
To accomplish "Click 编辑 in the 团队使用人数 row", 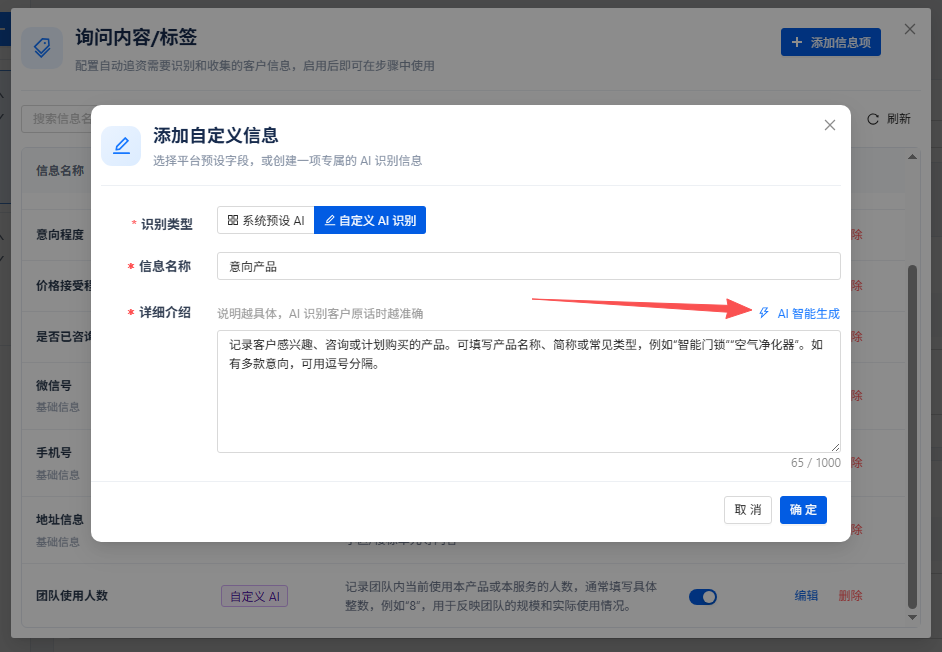I will (x=806, y=596).
